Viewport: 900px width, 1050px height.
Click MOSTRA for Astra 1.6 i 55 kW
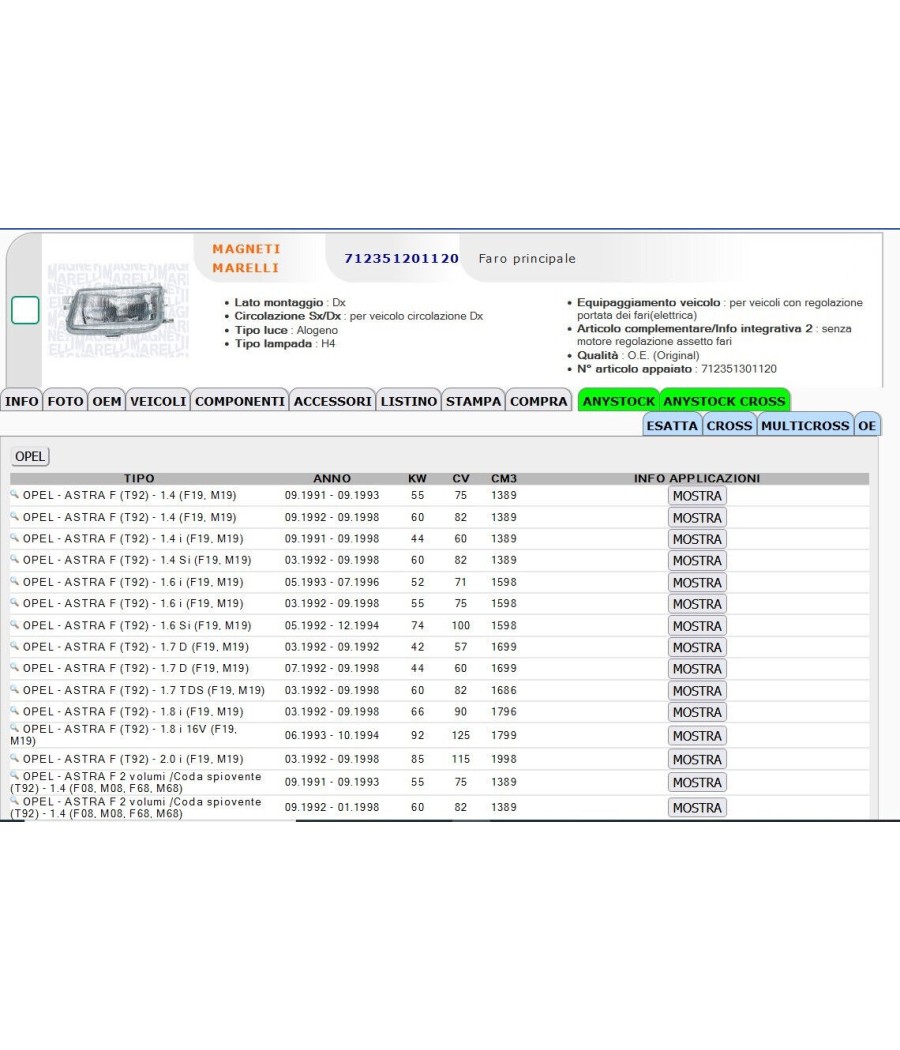click(697, 604)
